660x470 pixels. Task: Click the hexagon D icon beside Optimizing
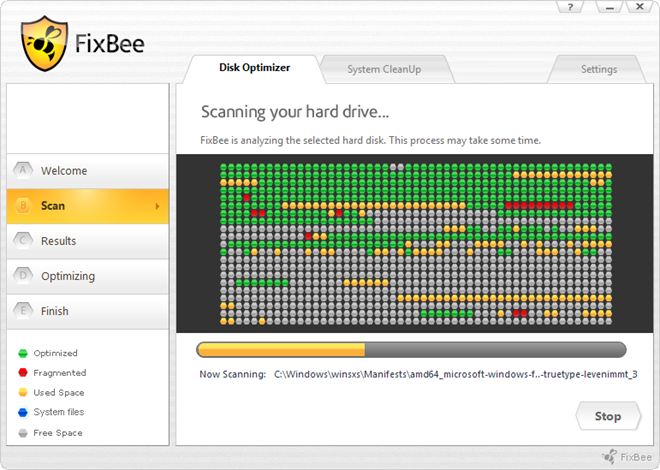pyautogui.click(x=23, y=276)
